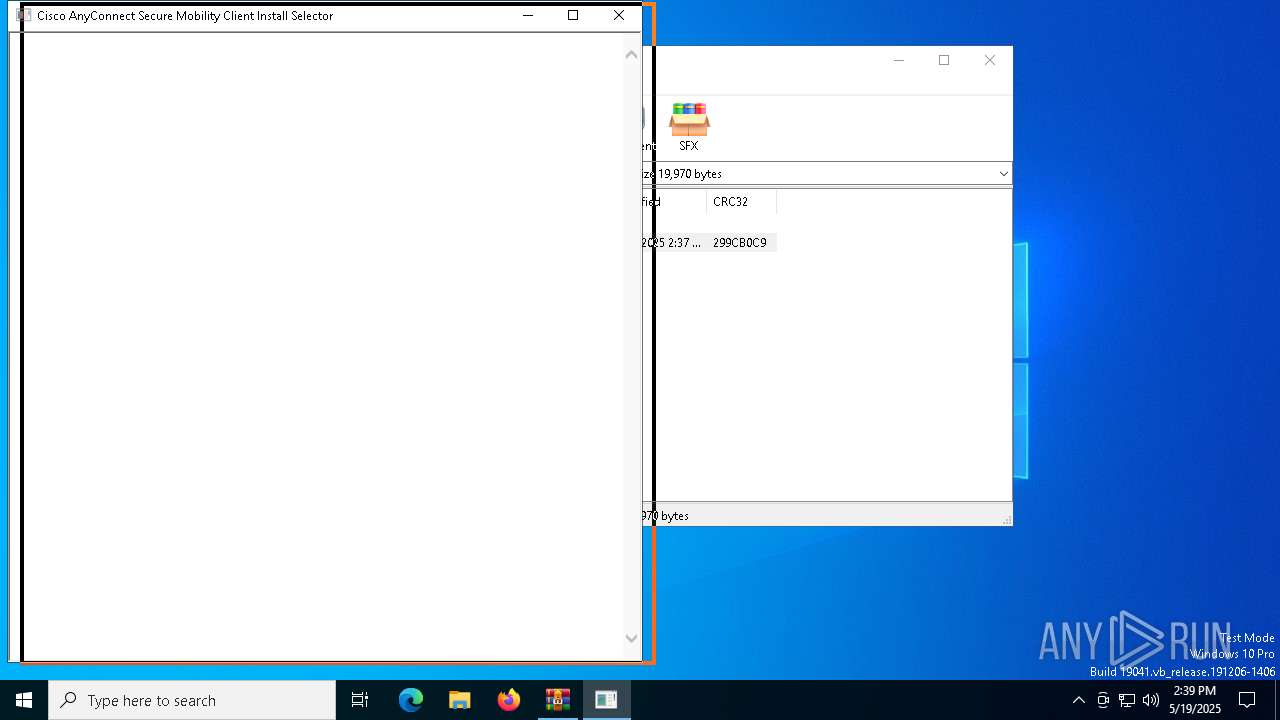Minimize the Cisco AnyConnect Install Selector window

[x=528, y=16]
